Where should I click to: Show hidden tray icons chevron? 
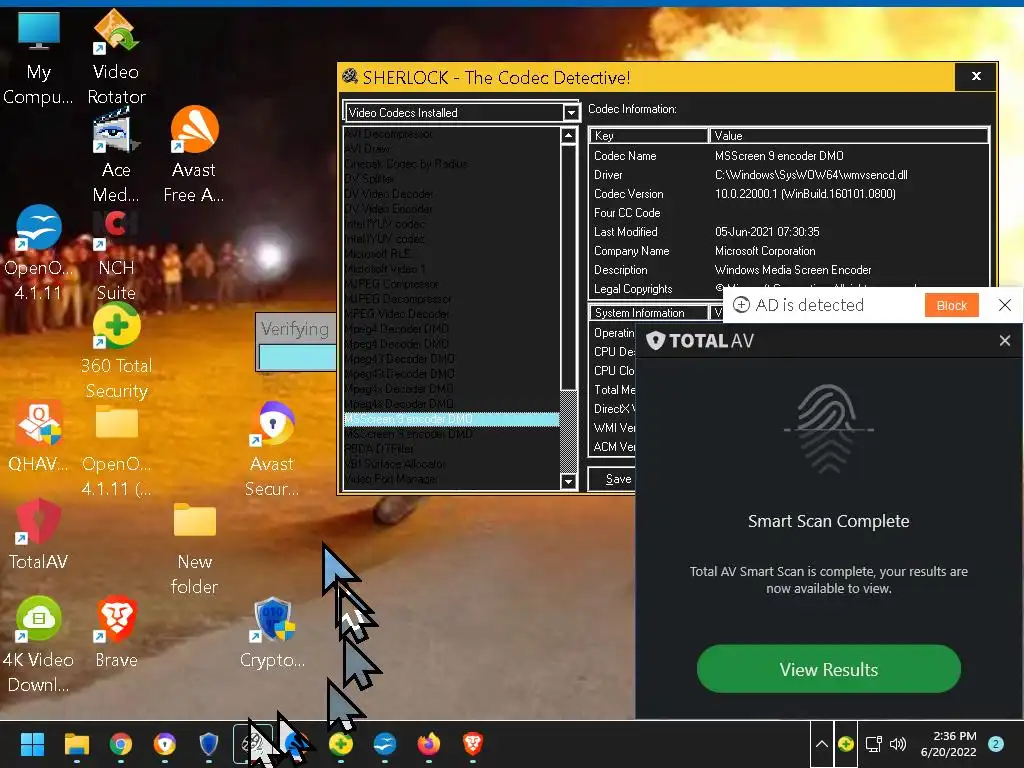point(822,744)
